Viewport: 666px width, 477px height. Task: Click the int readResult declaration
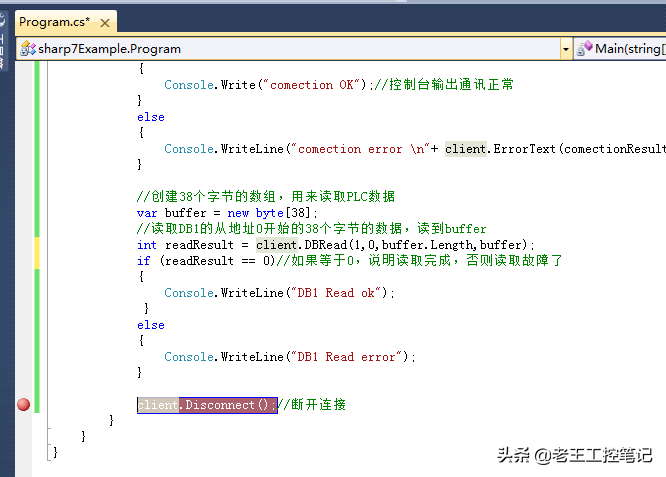click(x=185, y=245)
